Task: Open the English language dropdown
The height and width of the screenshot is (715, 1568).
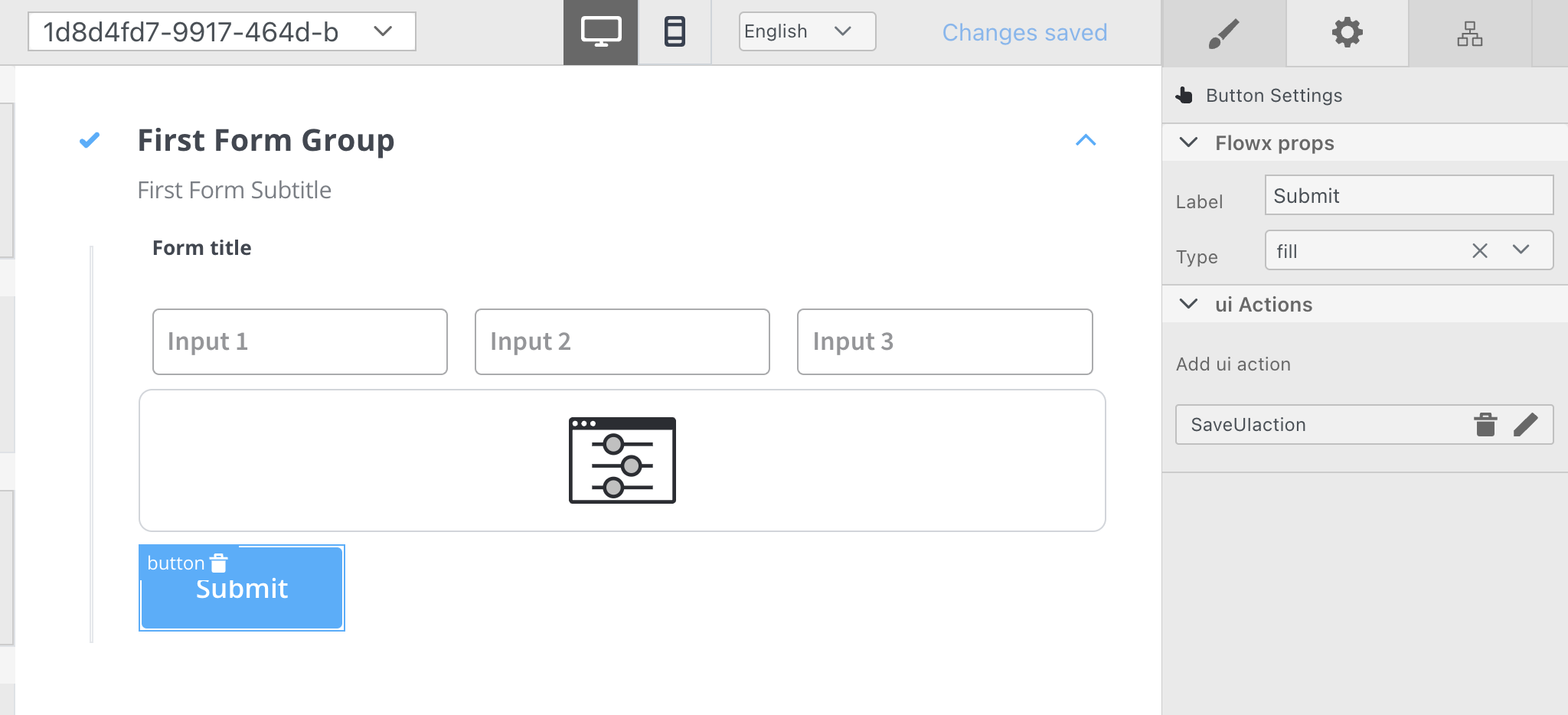Action: tap(806, 31)
